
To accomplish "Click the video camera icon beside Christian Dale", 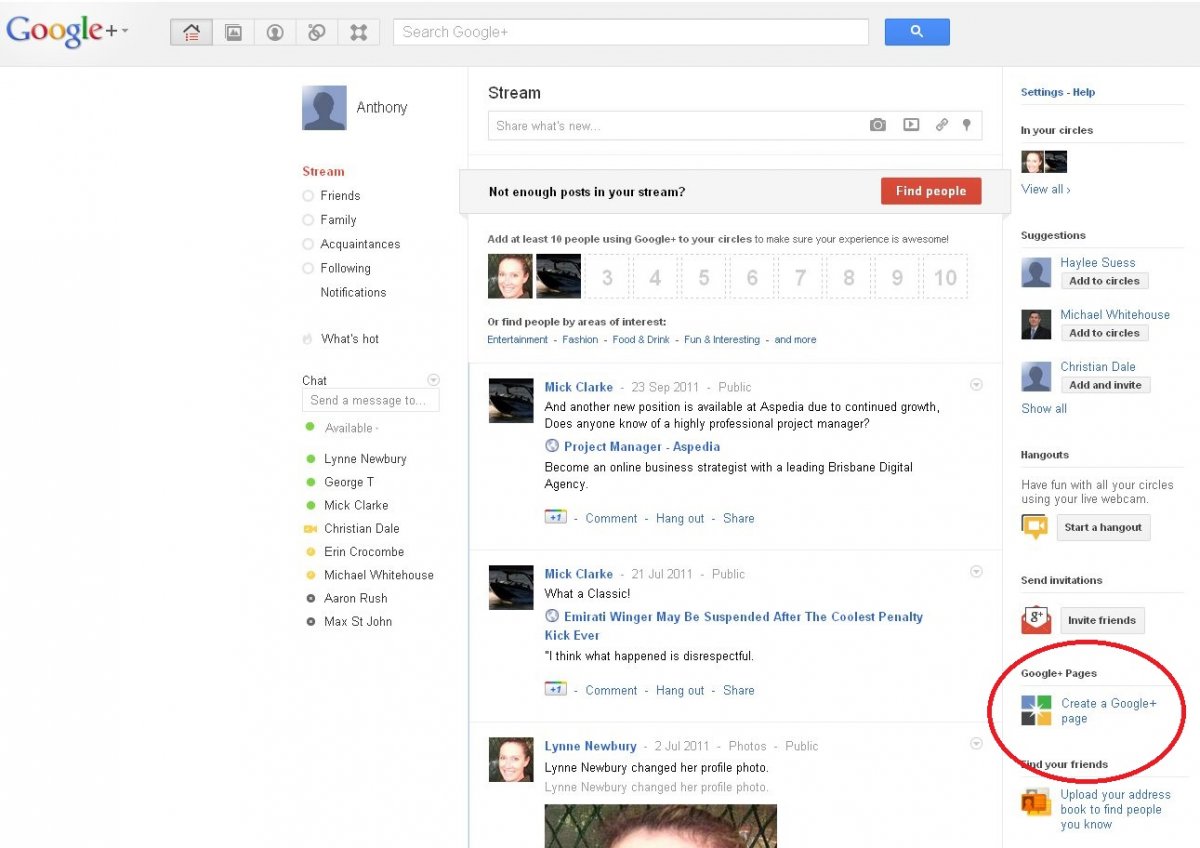I will click(x=310, y=528).
